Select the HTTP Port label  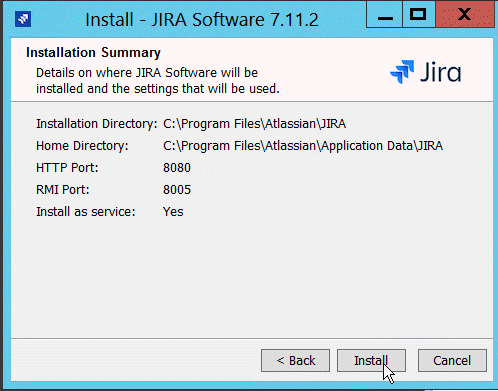click(67, 168)
